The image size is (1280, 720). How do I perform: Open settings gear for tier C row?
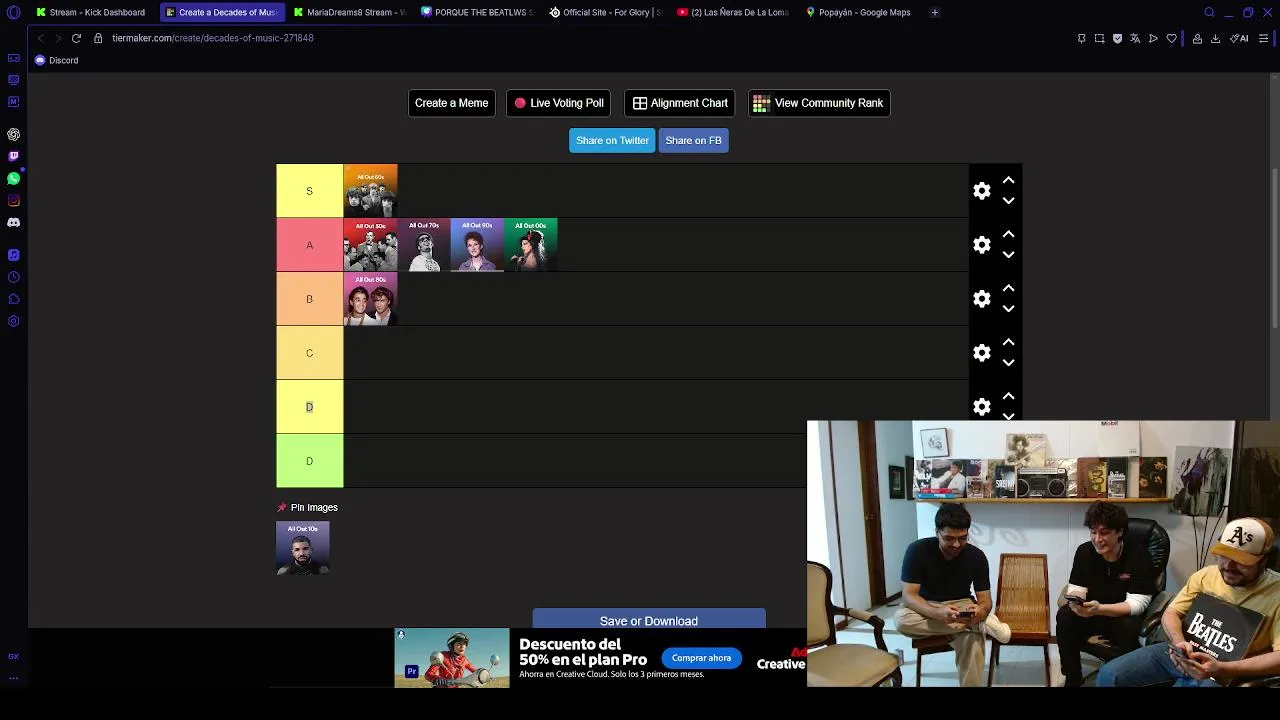click(982, 353)
